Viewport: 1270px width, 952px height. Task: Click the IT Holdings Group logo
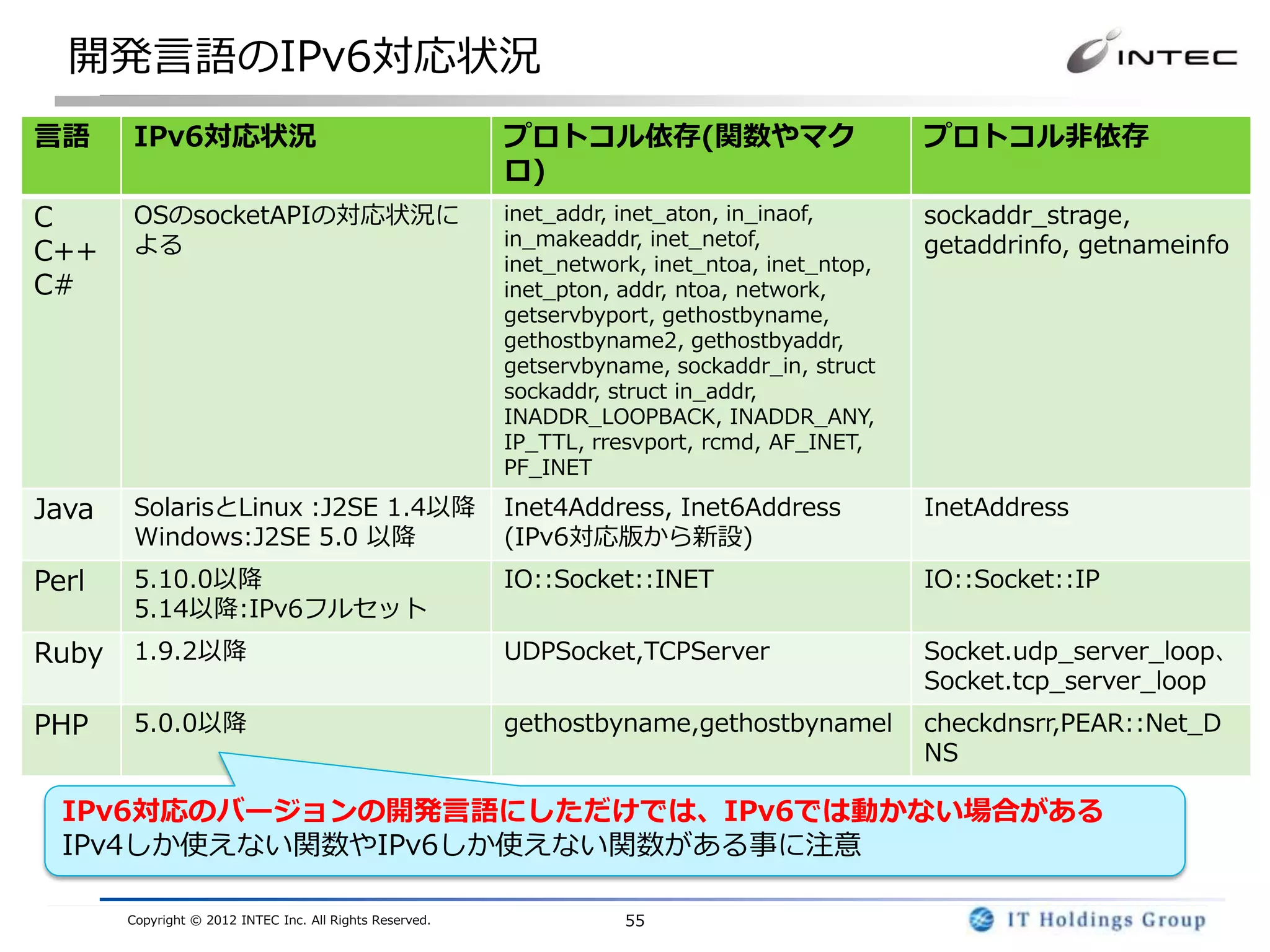(x=1088, y=919)
